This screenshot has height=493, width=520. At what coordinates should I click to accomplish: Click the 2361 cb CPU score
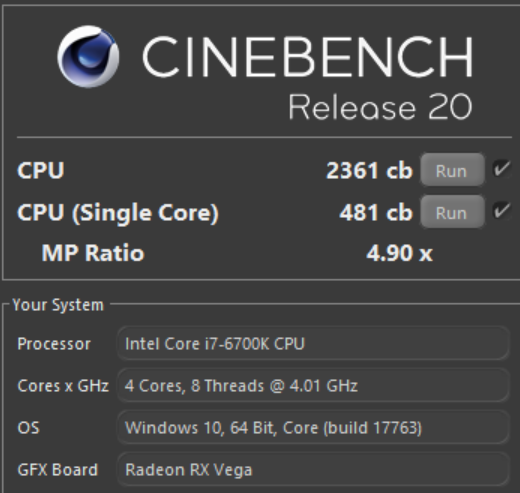[x=369, y=170]
